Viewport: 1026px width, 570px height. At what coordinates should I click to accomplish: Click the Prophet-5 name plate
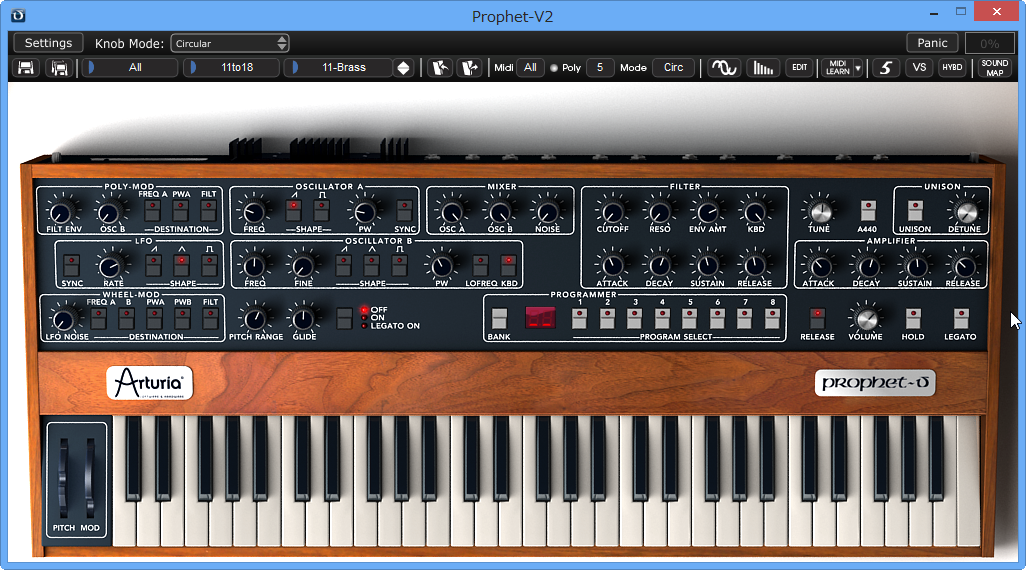pos(875,383)
